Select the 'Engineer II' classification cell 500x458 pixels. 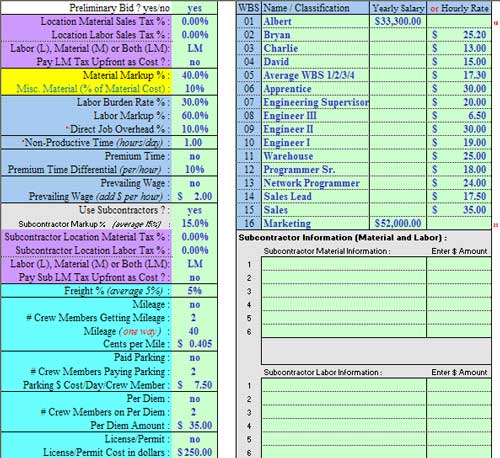pos(315,129)
